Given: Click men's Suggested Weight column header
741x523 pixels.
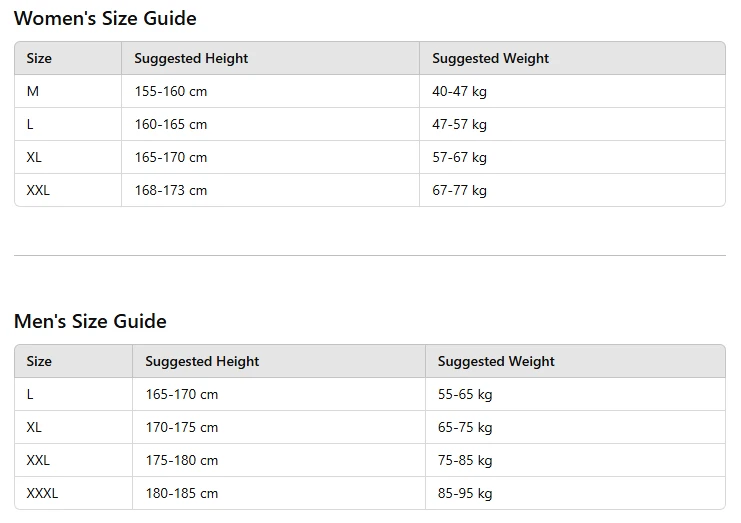Looking at the screenshot, I should 496,361.
